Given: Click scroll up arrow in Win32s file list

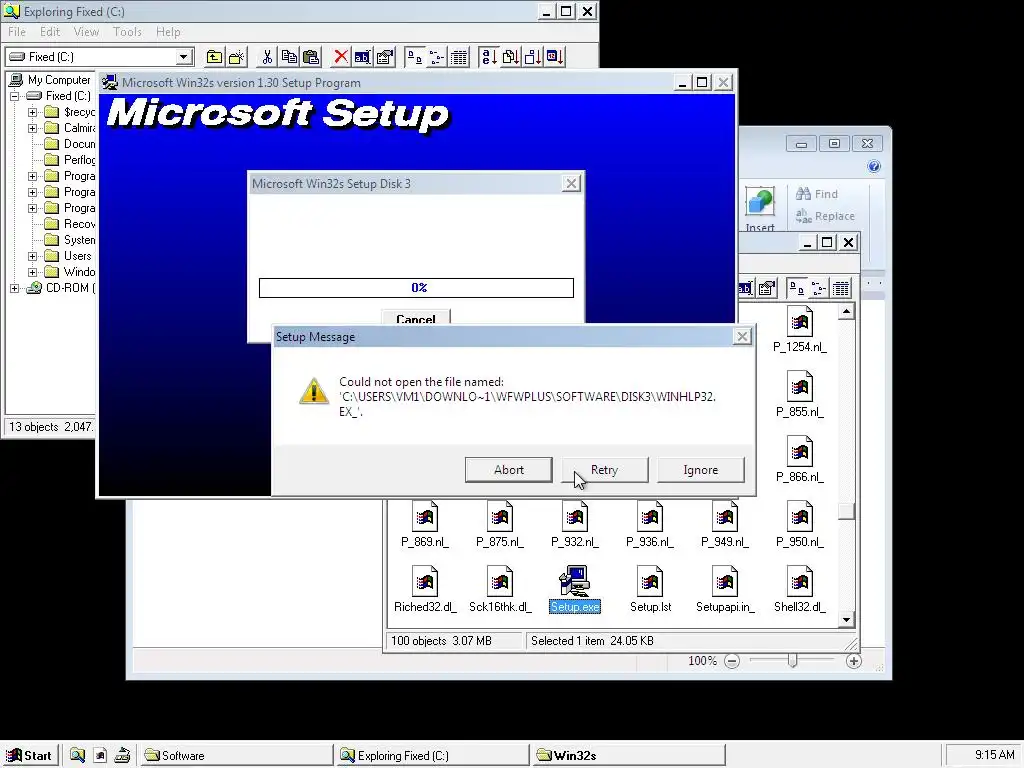Looking at the screenshot, I should pyautogui.click(x=846, y=312).
